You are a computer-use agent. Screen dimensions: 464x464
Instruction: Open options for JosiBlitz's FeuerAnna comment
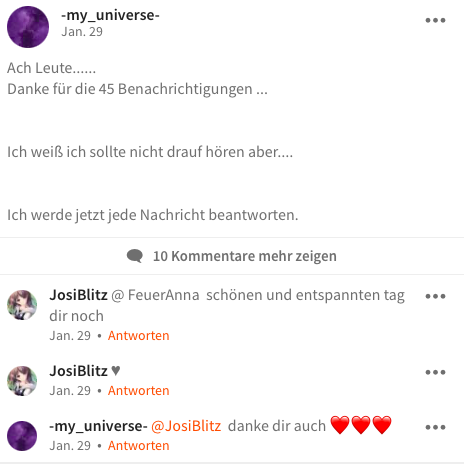(x=435, y=296)
